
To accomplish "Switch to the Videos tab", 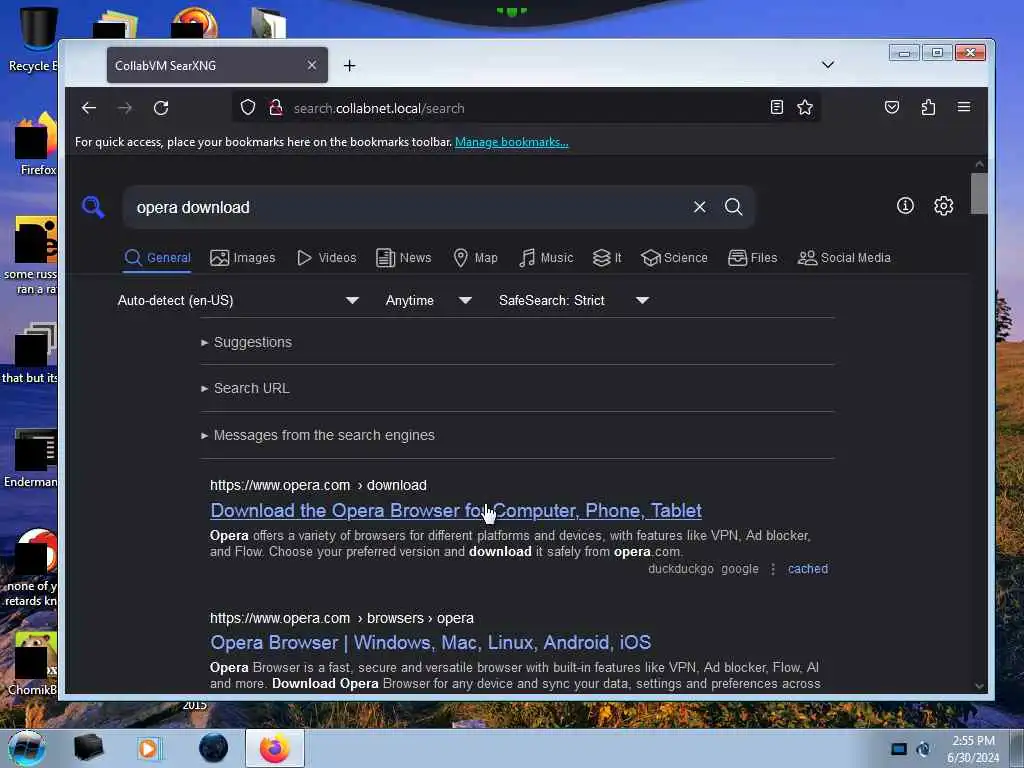I will pos(327,258).
